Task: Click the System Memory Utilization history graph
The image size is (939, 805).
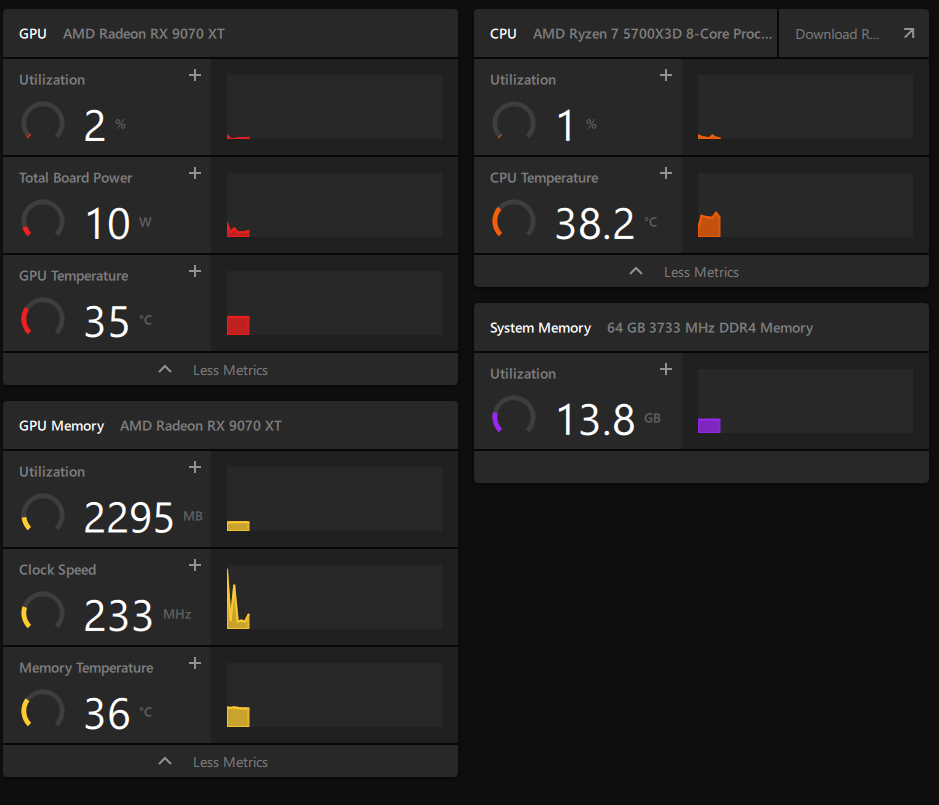Action: coord(805,401)
